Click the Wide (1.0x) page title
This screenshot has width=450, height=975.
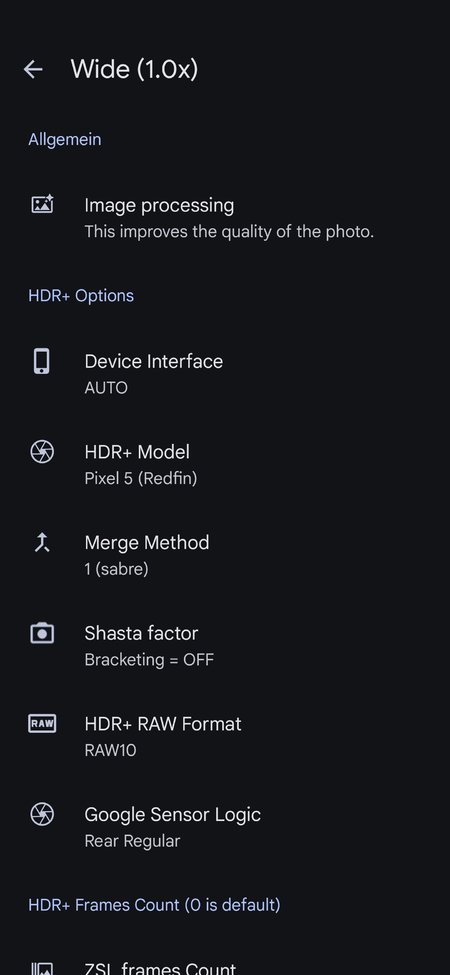[x=134, y=69]
